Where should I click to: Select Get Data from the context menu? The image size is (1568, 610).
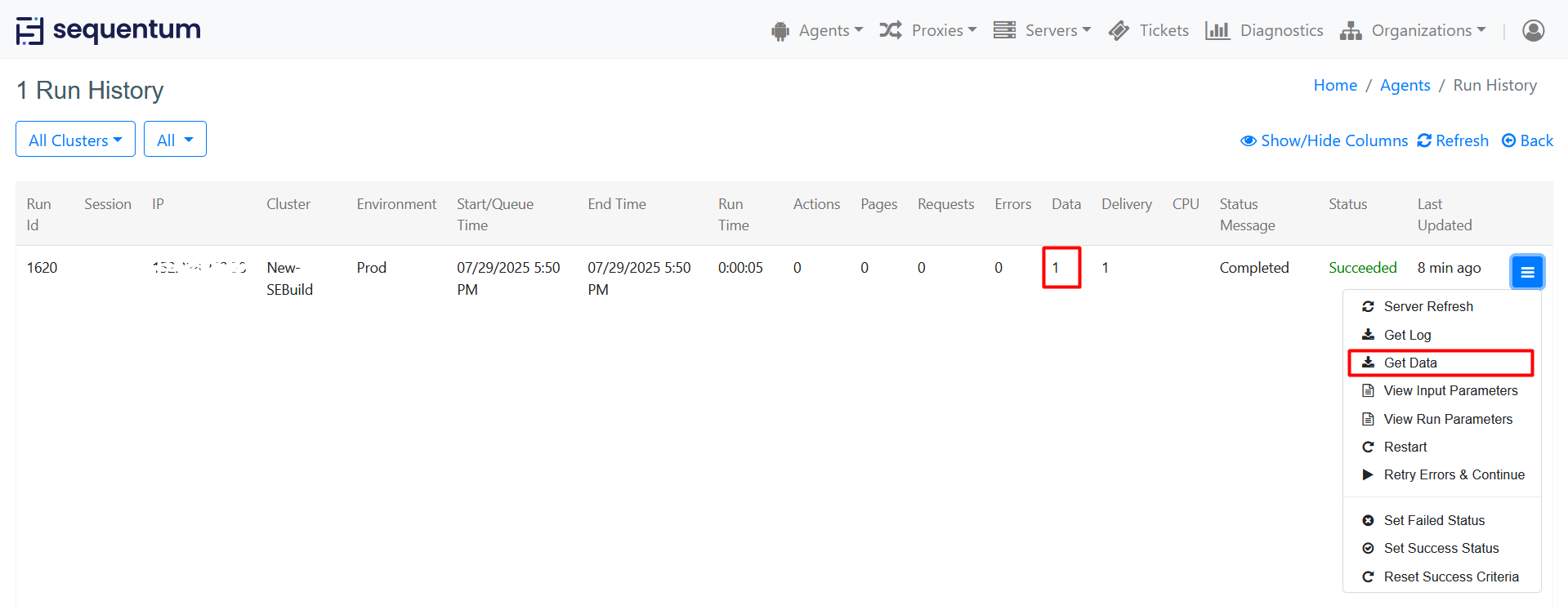(1409, 363)
